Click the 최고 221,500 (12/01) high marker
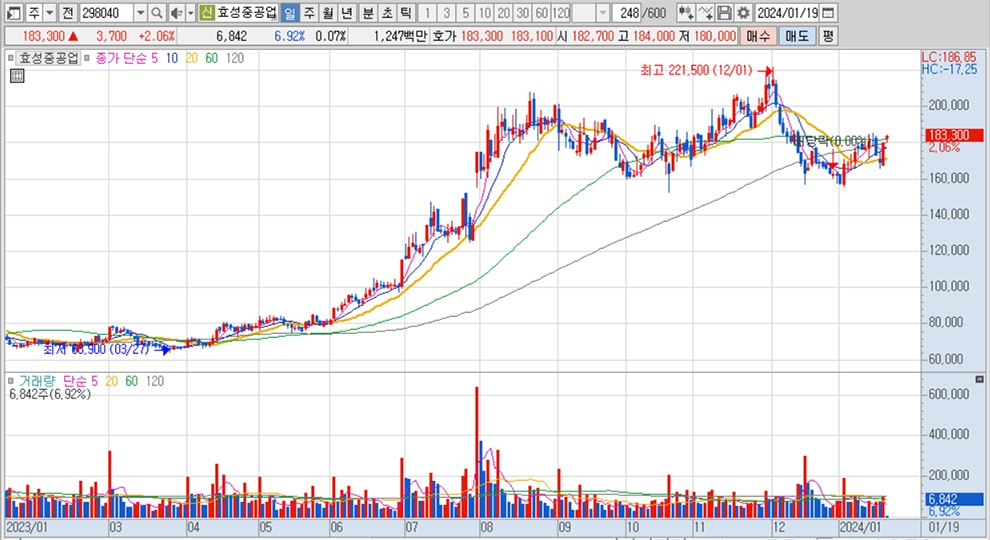 tap(696, 70)
